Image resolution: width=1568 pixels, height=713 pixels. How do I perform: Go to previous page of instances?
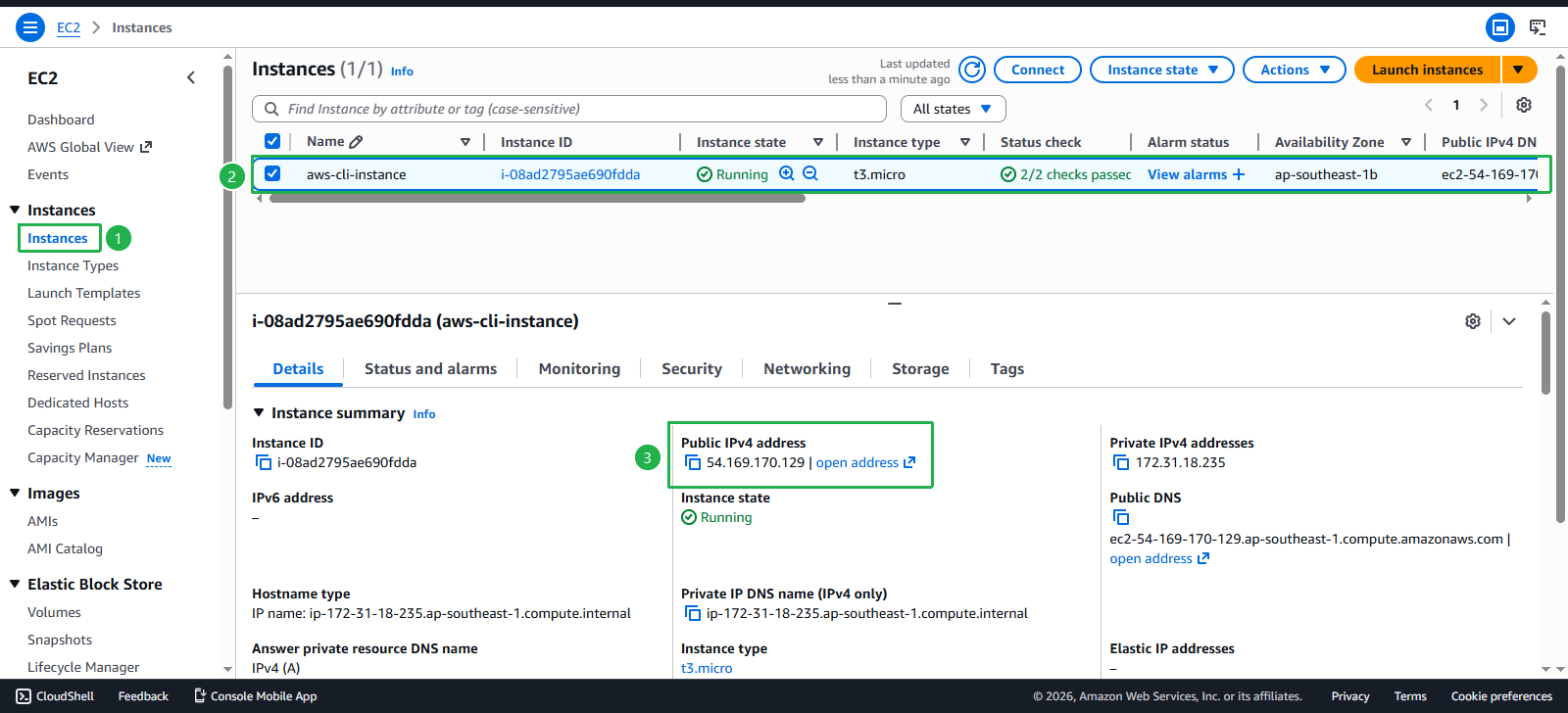pyautogui.click(x=1429, y=105)
